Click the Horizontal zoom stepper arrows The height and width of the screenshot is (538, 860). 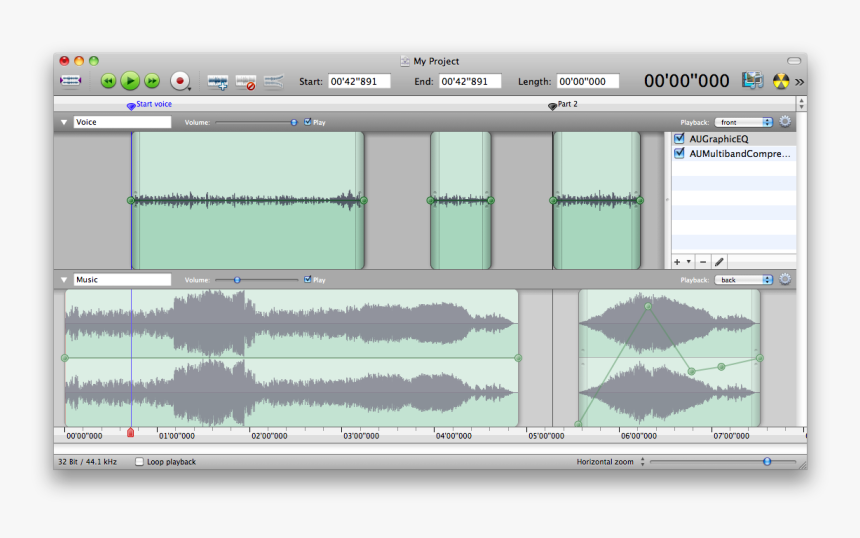click(642, 462)
